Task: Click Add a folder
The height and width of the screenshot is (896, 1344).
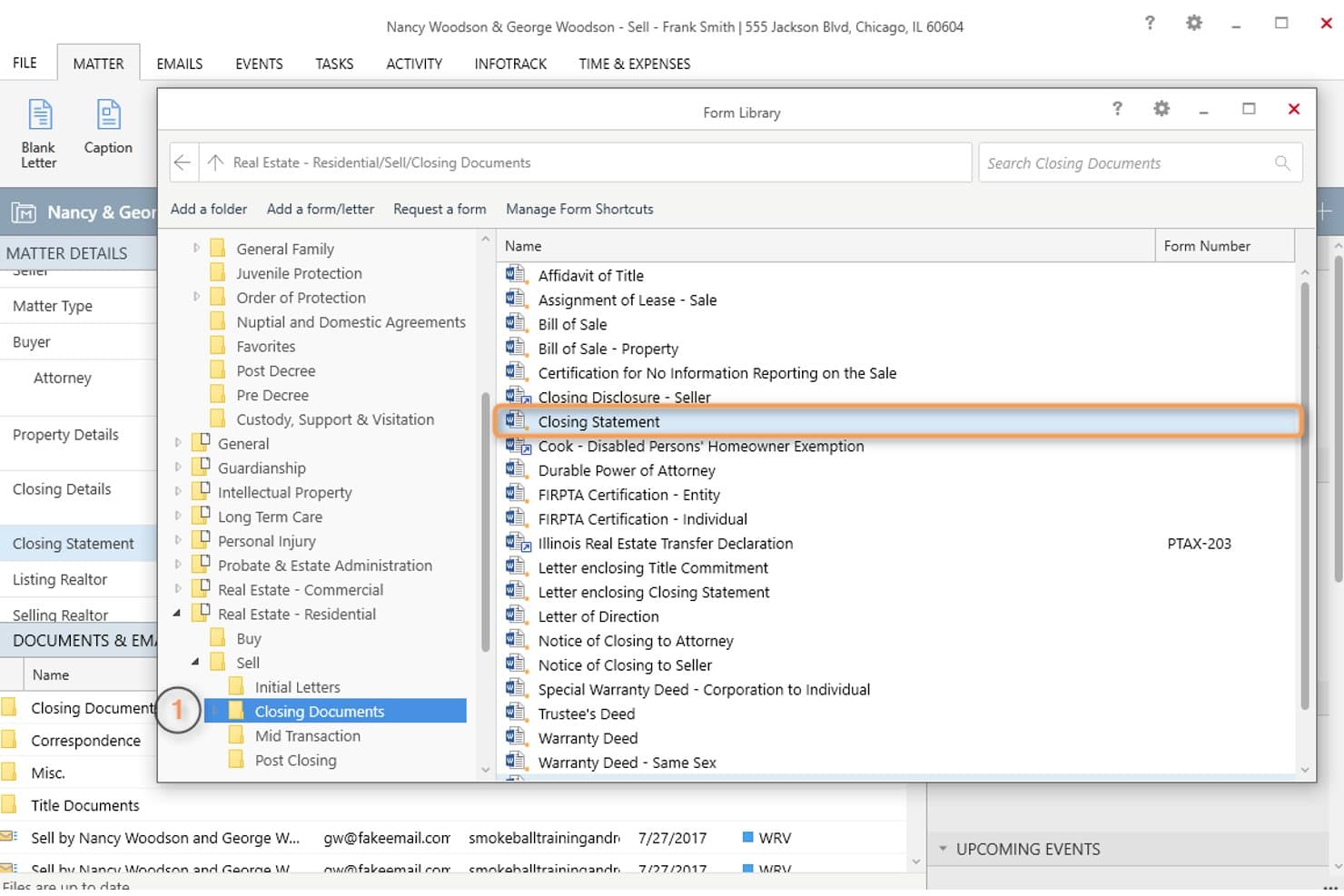Action: pyautogui.click(x=209, y=209)
